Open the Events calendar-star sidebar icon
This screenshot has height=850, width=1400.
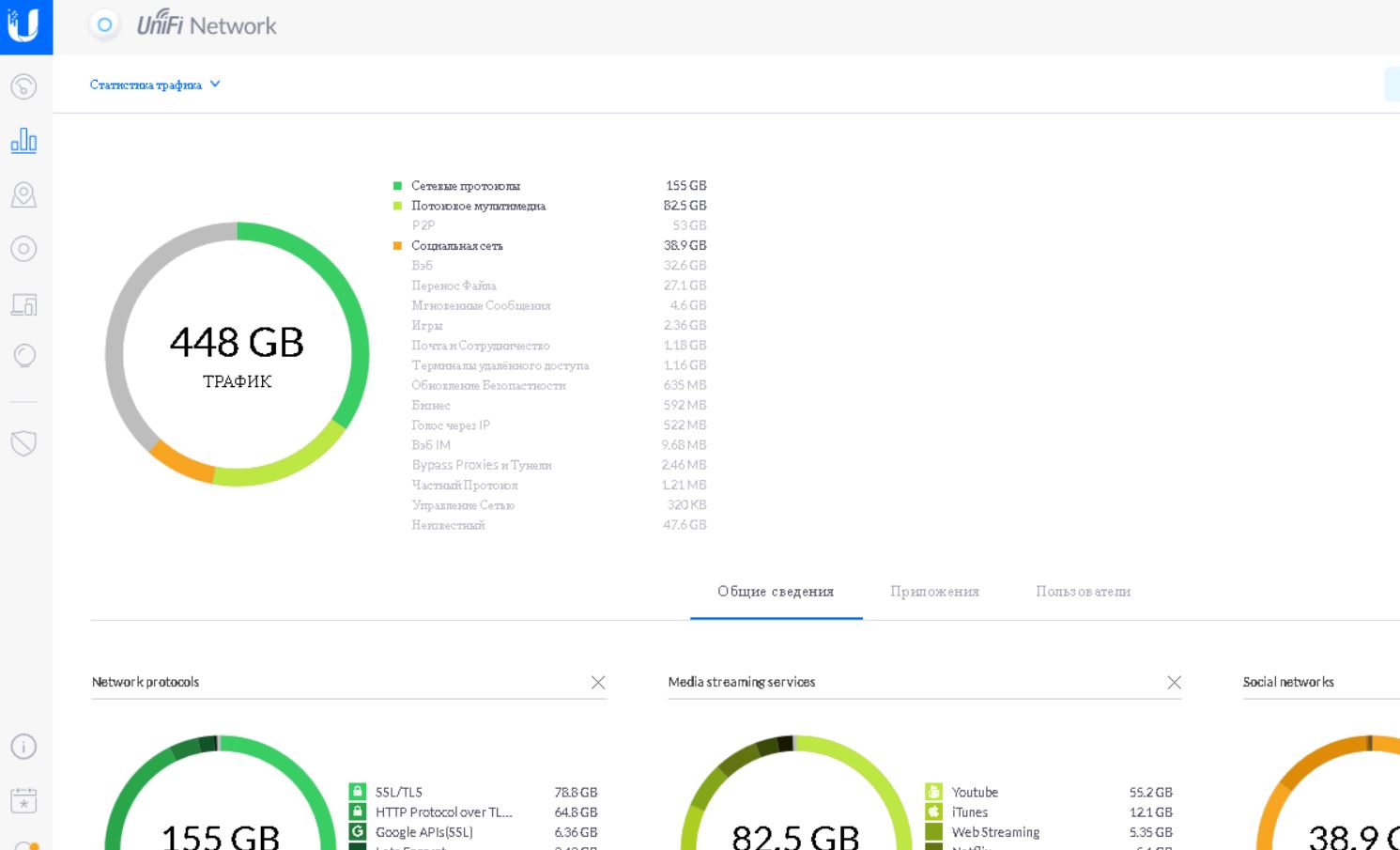coord(23,800)
